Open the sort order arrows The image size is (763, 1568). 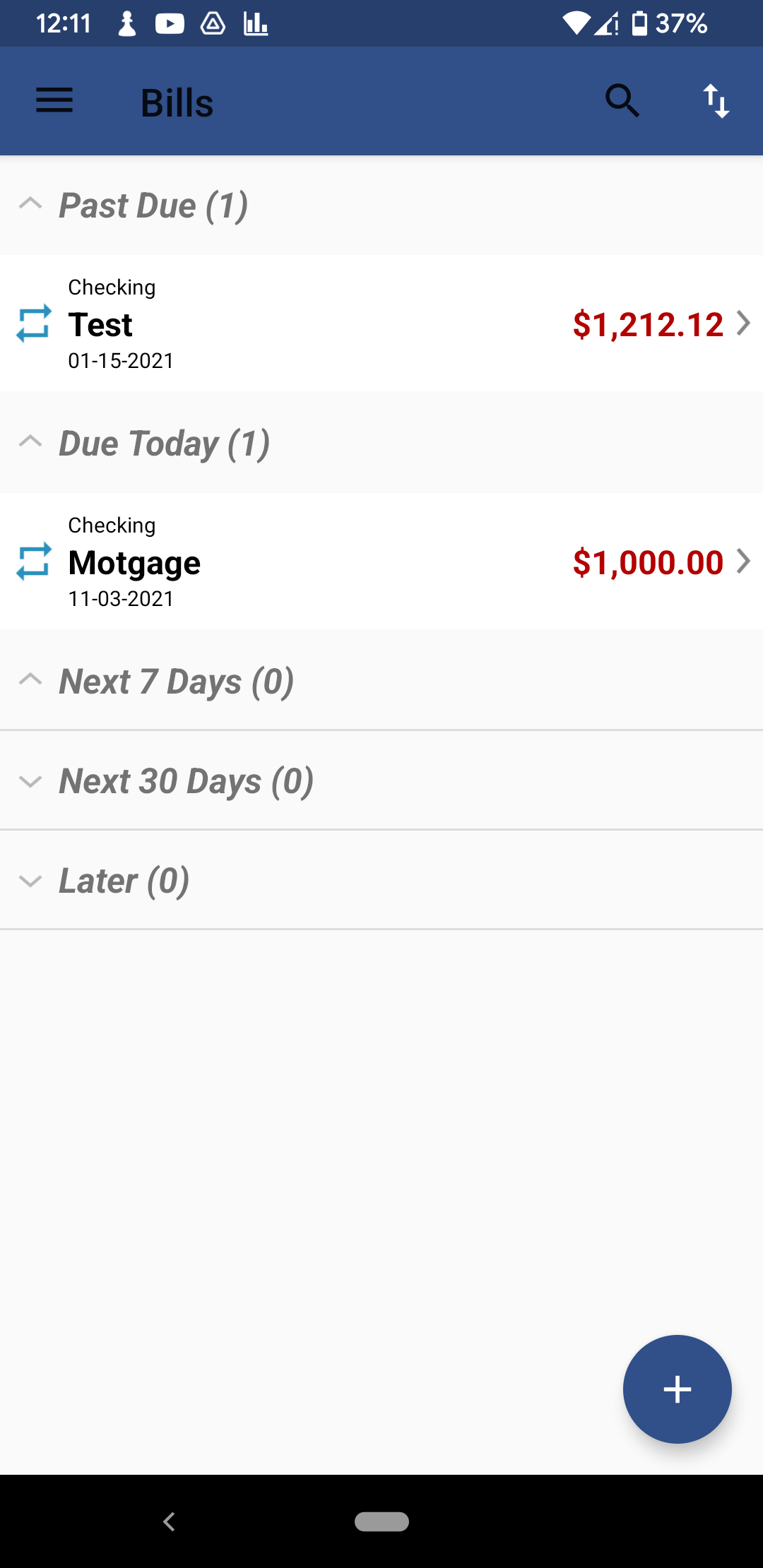pyautogui.click(x=716, y=100)
